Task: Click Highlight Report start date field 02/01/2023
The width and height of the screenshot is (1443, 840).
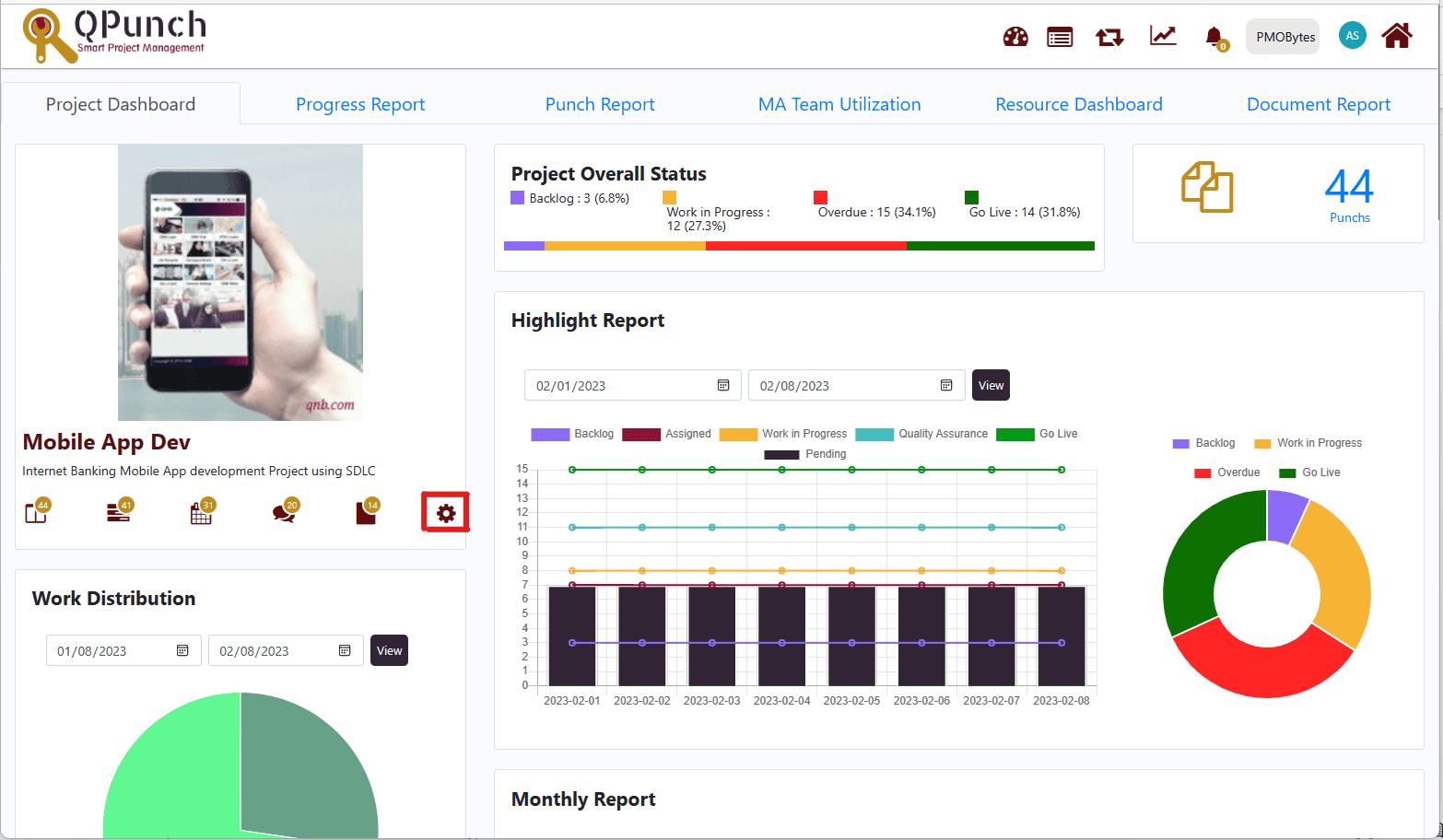Action: pos(632,385)
